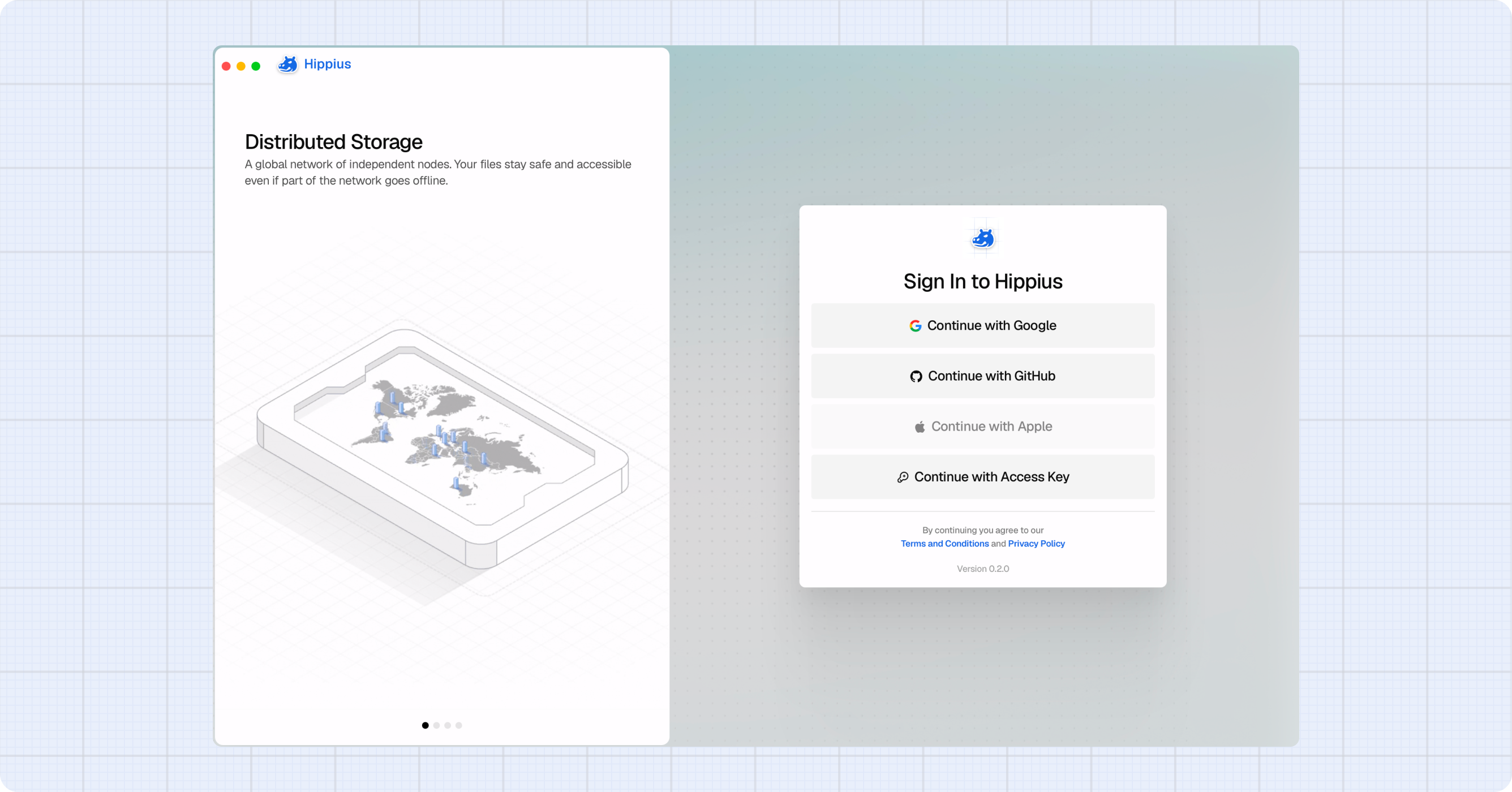Click the Apple logo icon

coord(920,427)
